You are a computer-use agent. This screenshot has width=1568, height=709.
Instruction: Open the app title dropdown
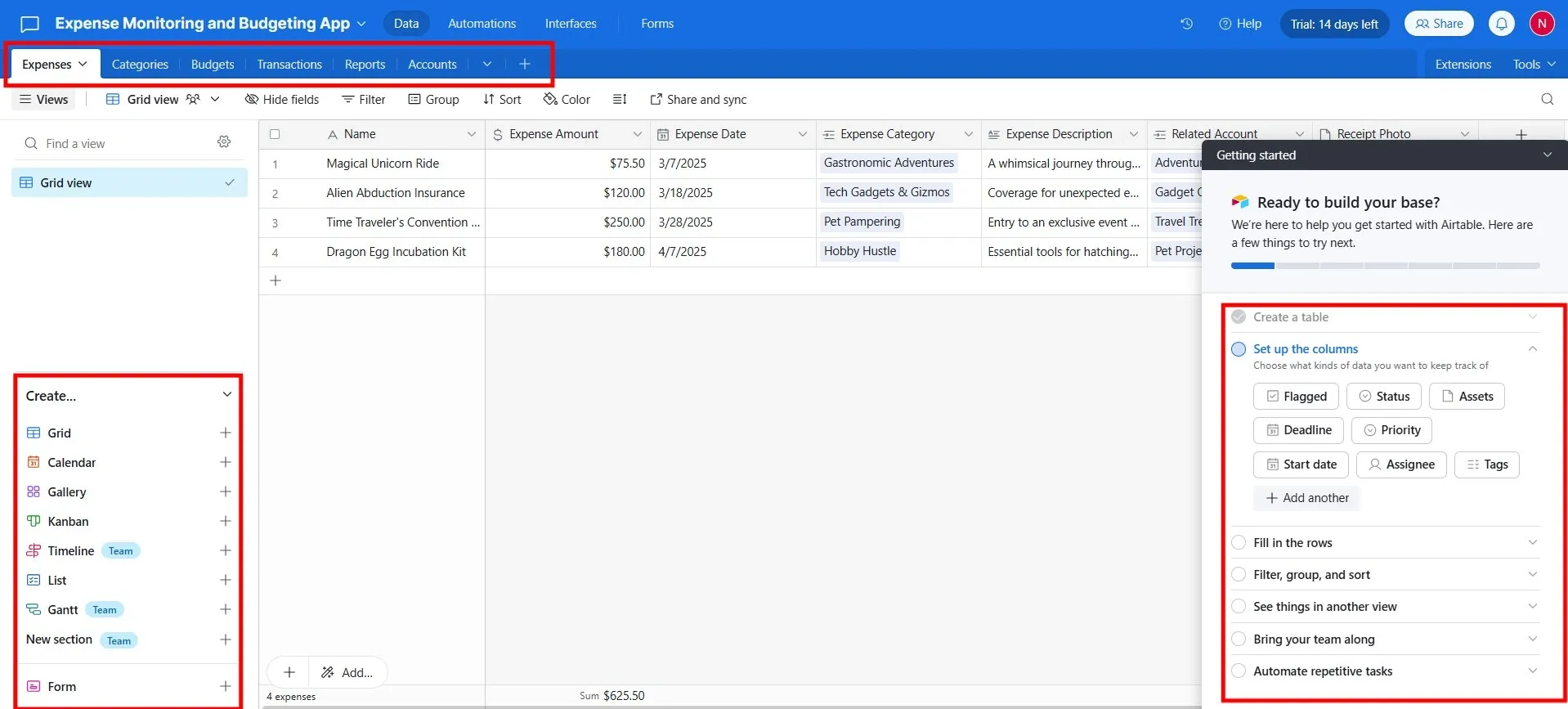pyautogui.click(x=361, y=24)
